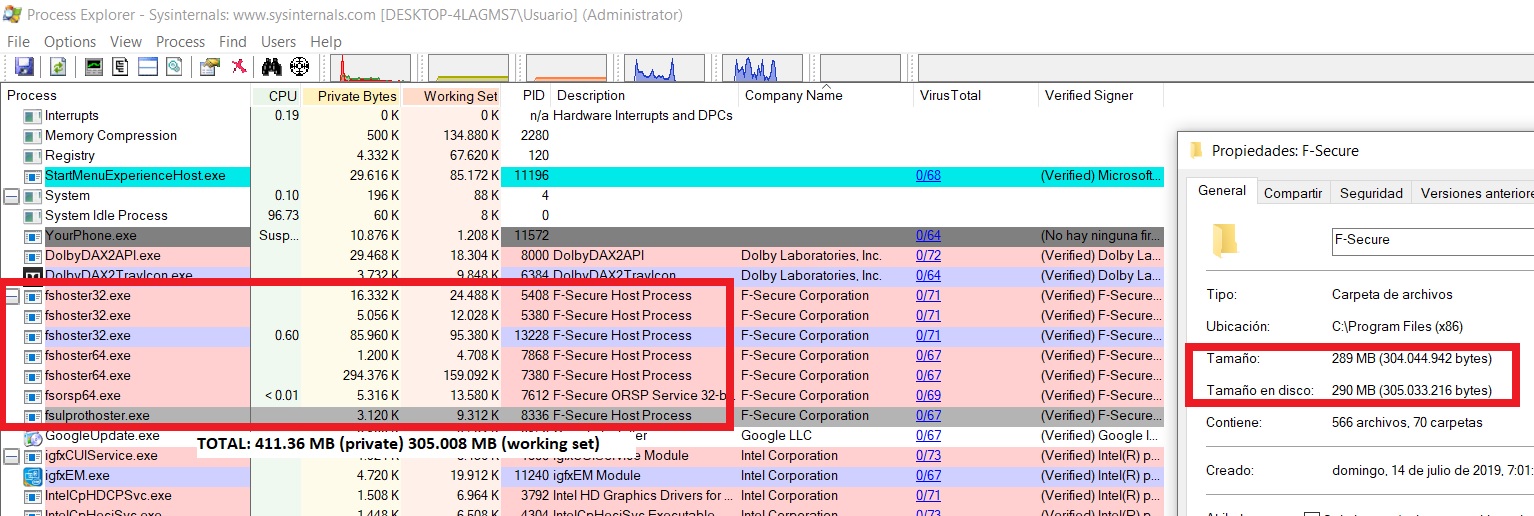
Task: Open VirusTotal 0/69 link for fsorsp64.exe
Action: 928,395
